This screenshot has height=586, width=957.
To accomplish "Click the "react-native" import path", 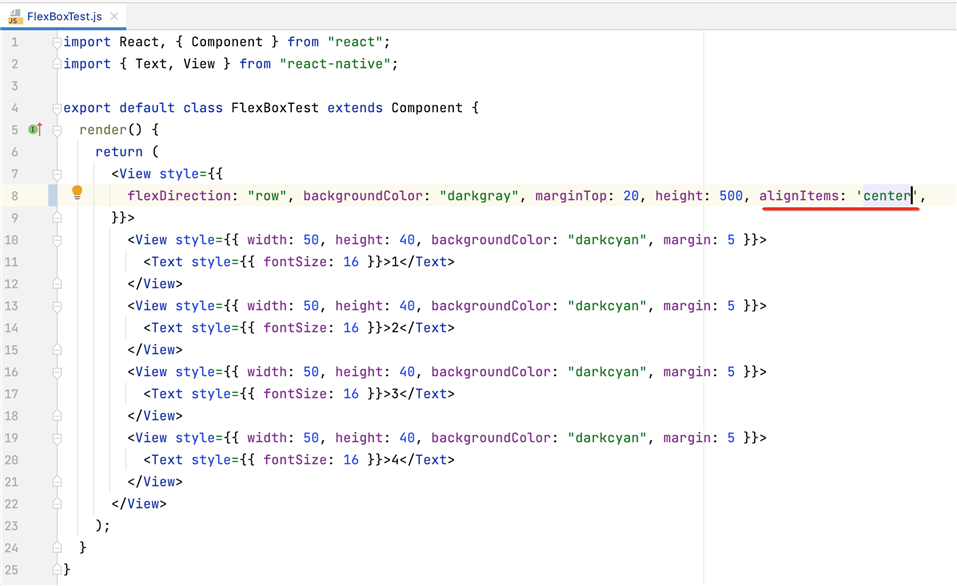I will point(338,64).
